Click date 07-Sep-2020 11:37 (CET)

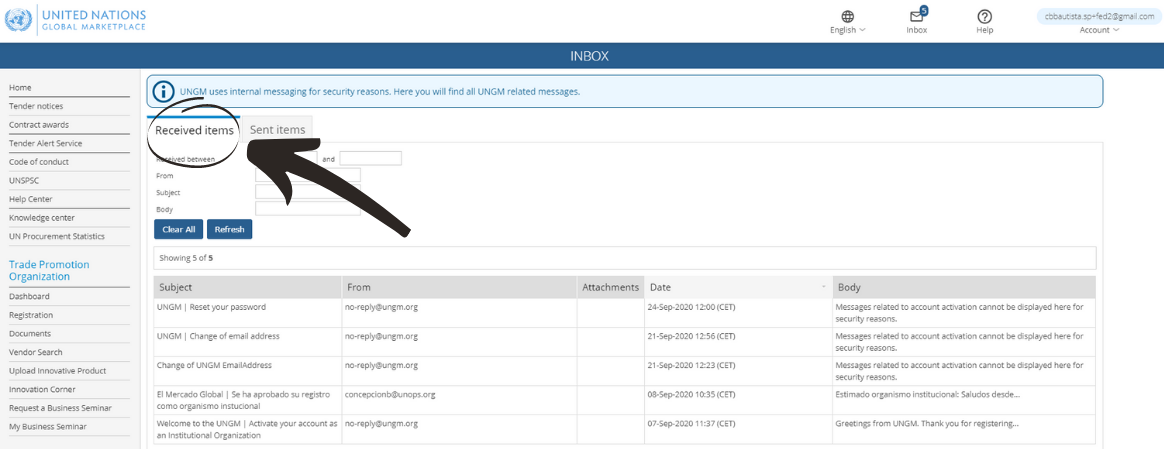pyautogui.click(x=691, y=424)
